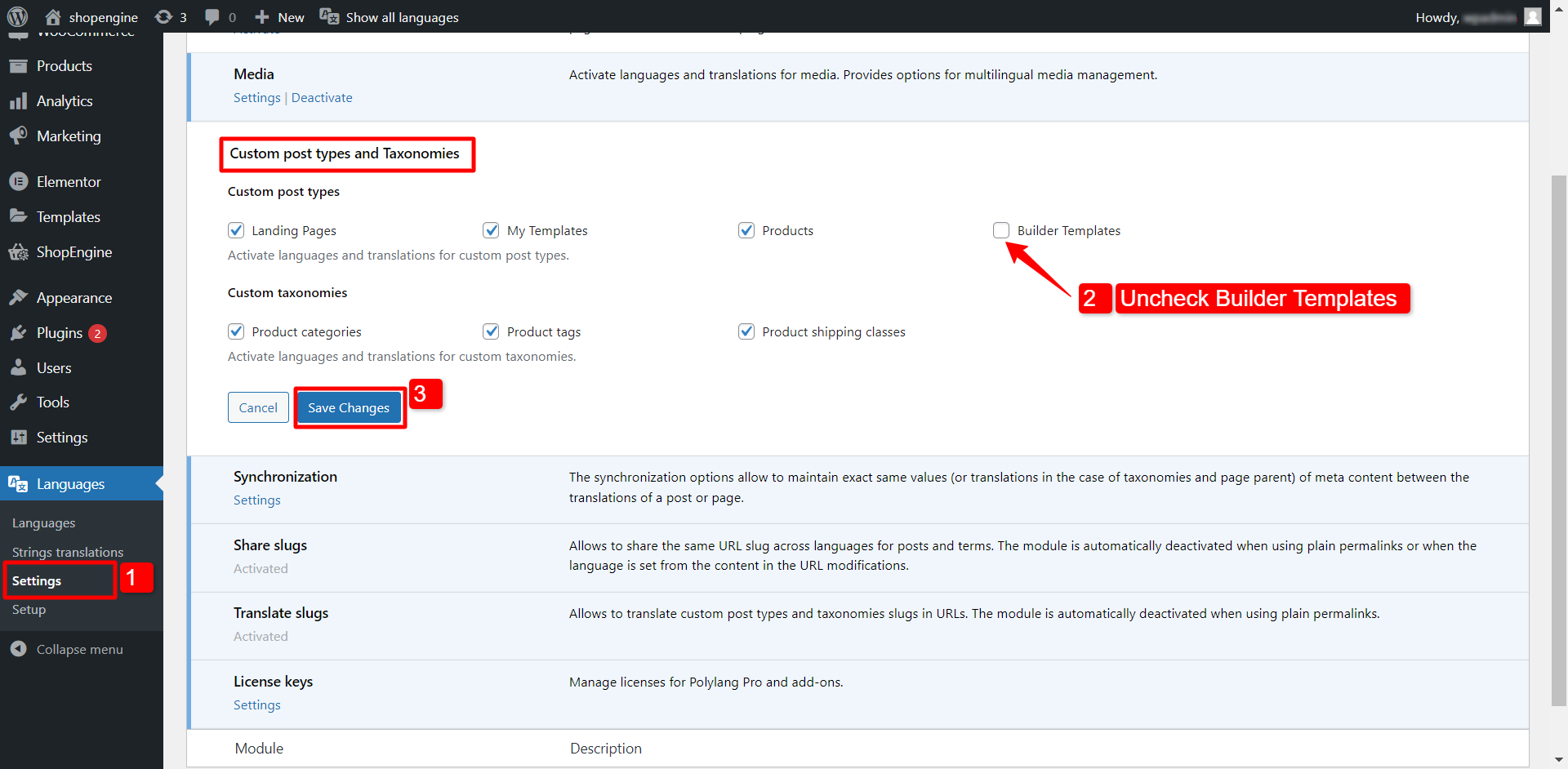Click the Appearance paintbrush icon
1568x769 pixels.
click(x=18, y=297)
